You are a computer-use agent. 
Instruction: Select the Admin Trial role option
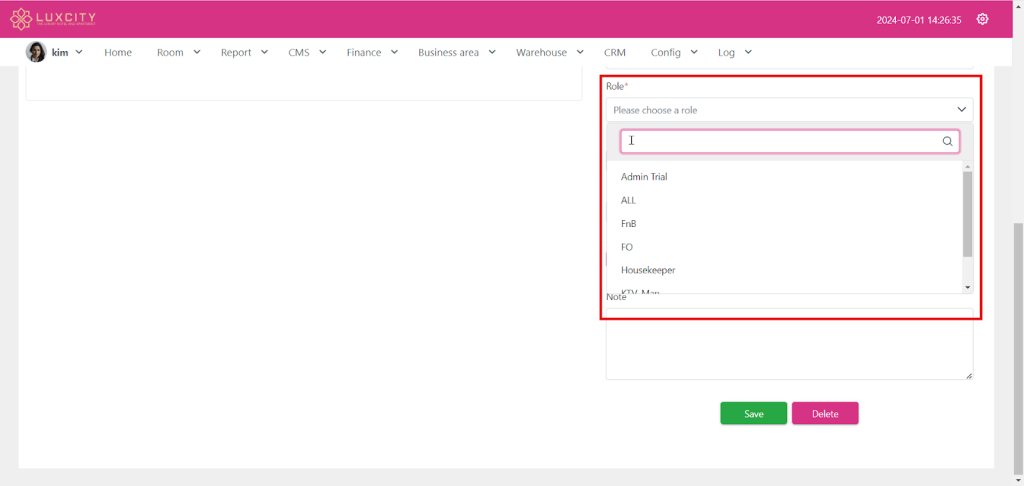644,177
